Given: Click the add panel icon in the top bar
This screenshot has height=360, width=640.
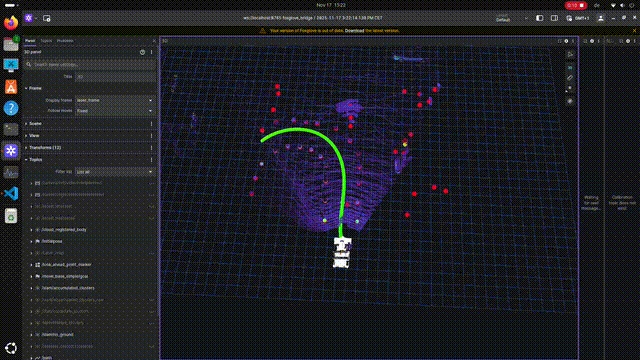Looking at the screenshot, I should (x=47, y=18).
